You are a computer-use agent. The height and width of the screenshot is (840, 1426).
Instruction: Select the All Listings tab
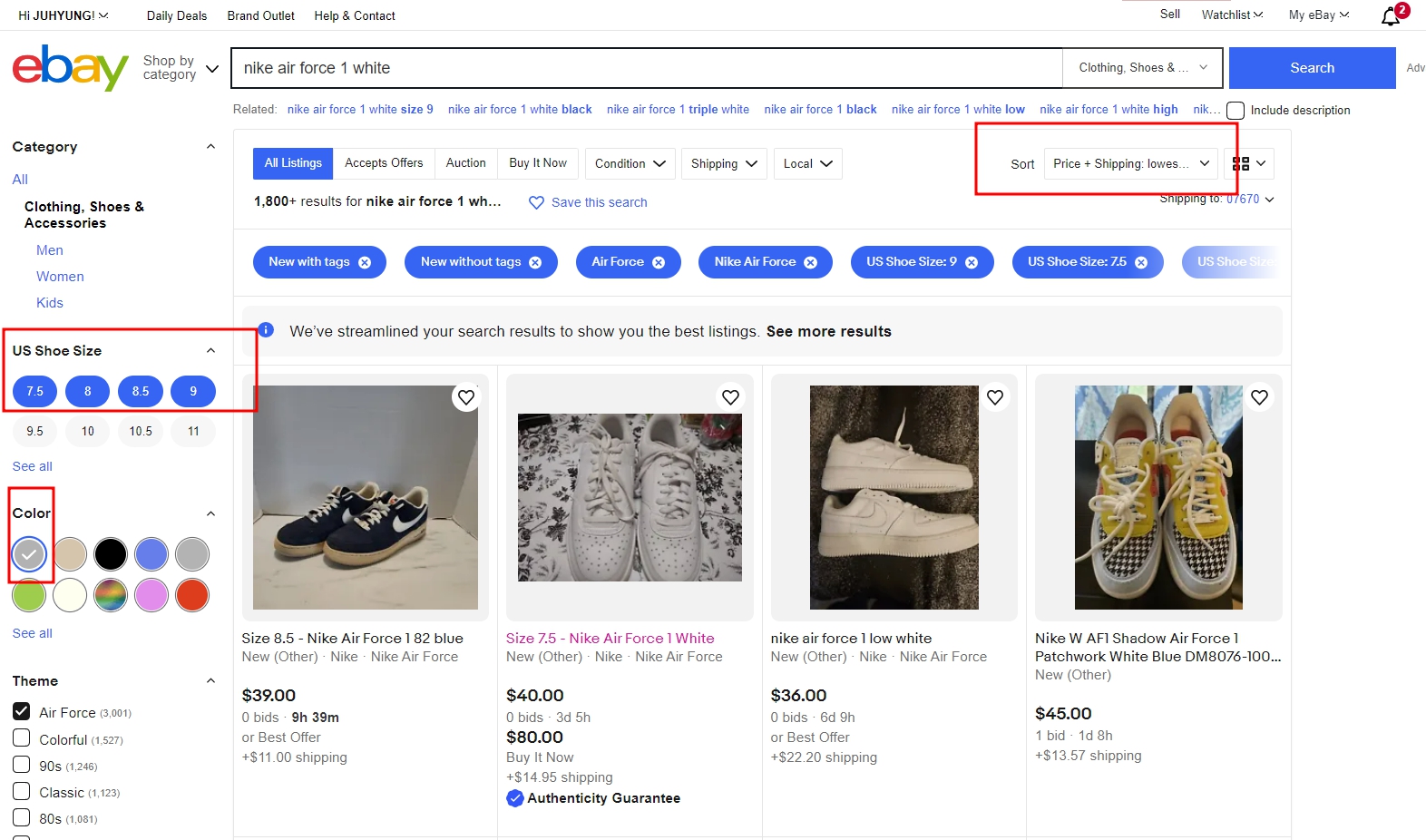(293, 163)
